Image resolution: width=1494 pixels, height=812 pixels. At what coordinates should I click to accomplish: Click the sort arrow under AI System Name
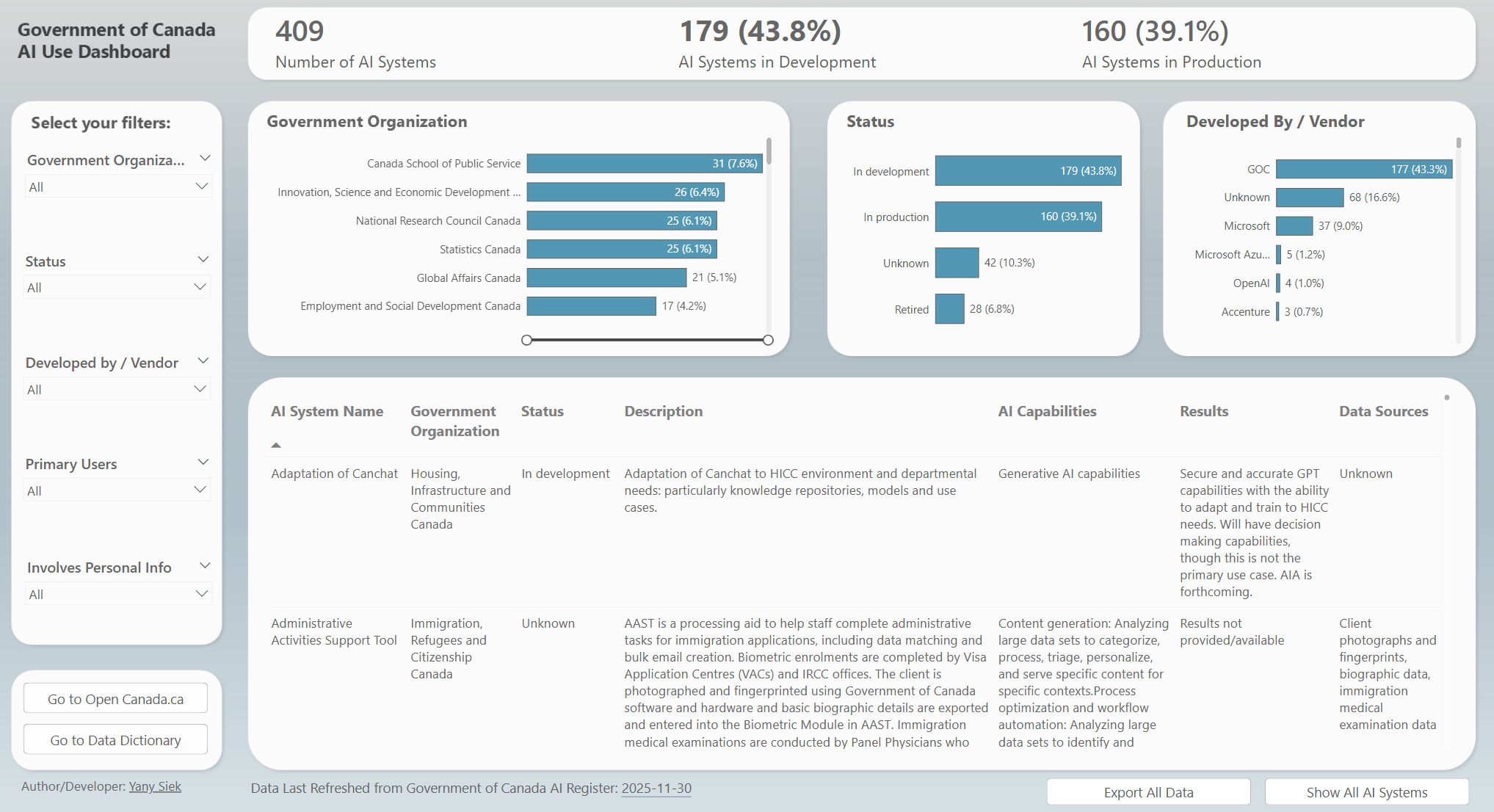(x=276, y=443)
